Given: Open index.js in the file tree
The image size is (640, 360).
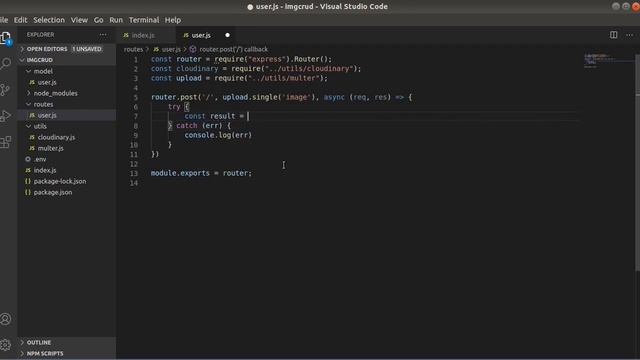Looking at the screenshot, I should coord(45,170).
